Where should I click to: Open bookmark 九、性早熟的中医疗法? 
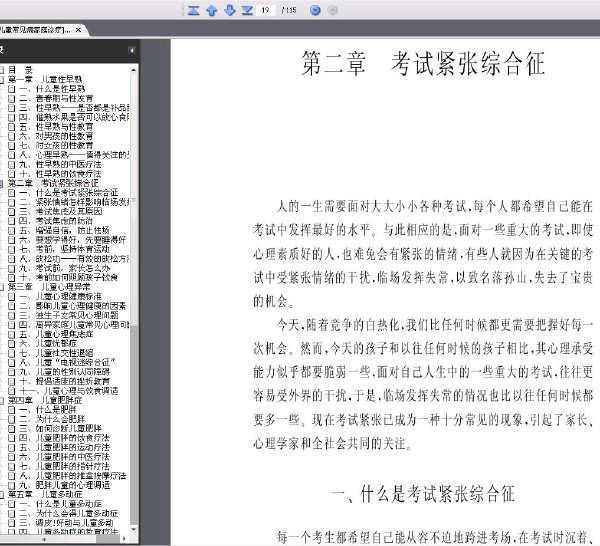pos(60,164)
